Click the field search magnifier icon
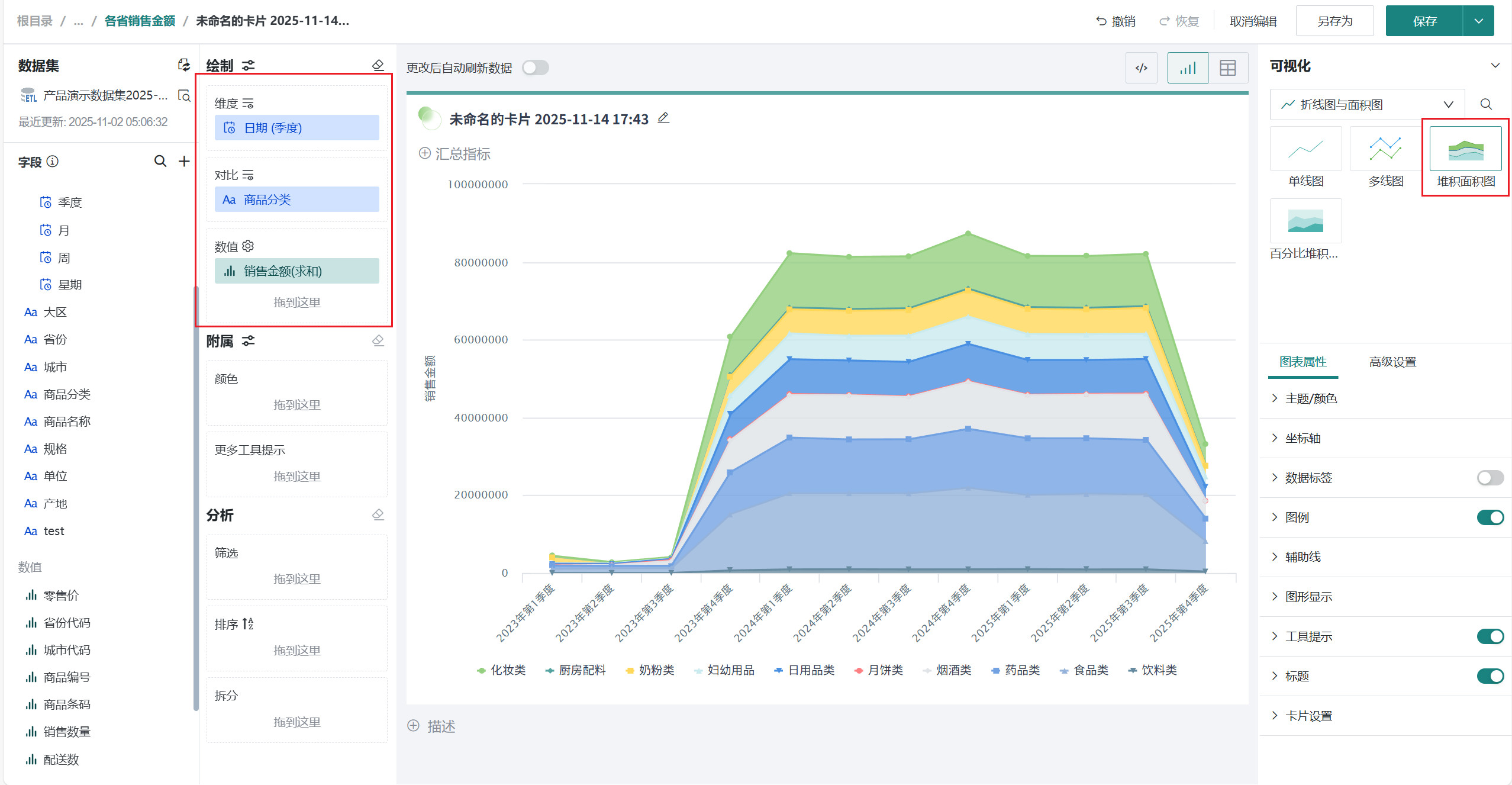 (x=160, y=162)
